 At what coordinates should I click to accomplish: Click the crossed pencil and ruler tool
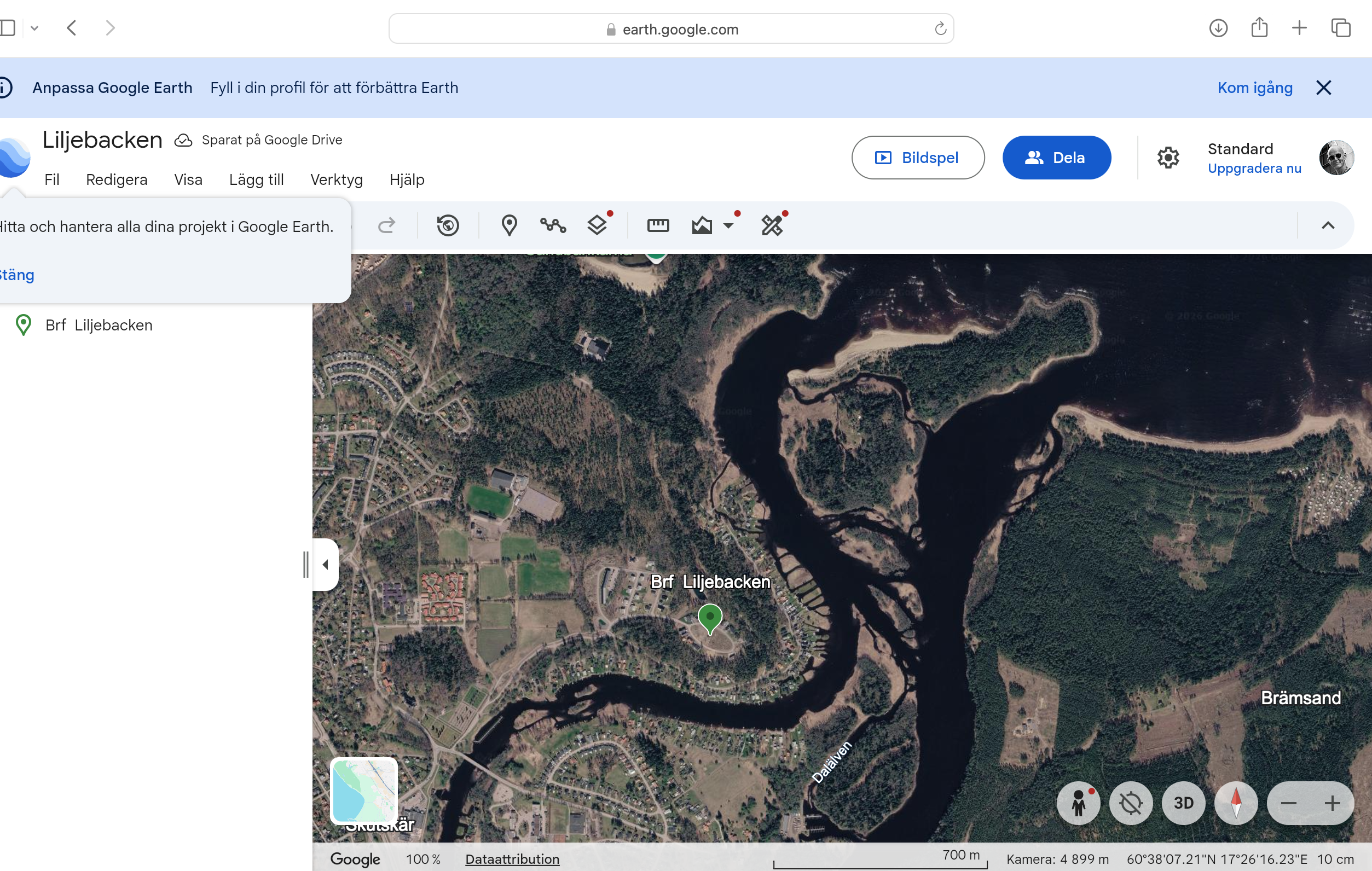tap(772, 225)
